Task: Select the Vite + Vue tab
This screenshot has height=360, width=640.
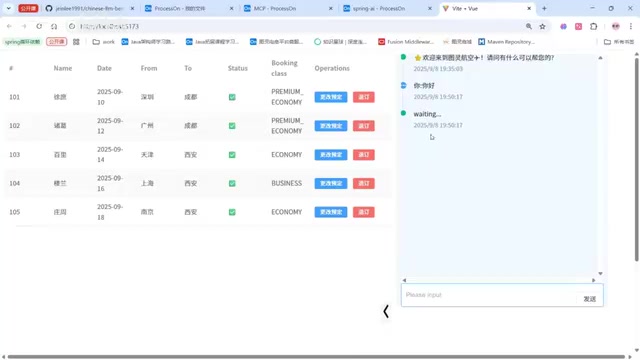Action: 487,8
